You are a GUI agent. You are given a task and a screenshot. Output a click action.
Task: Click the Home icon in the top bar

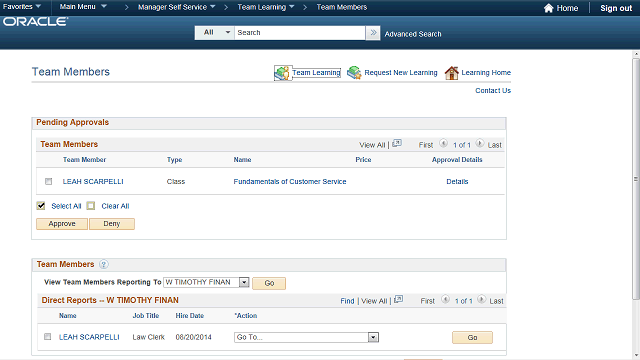[x=549, y=8]
